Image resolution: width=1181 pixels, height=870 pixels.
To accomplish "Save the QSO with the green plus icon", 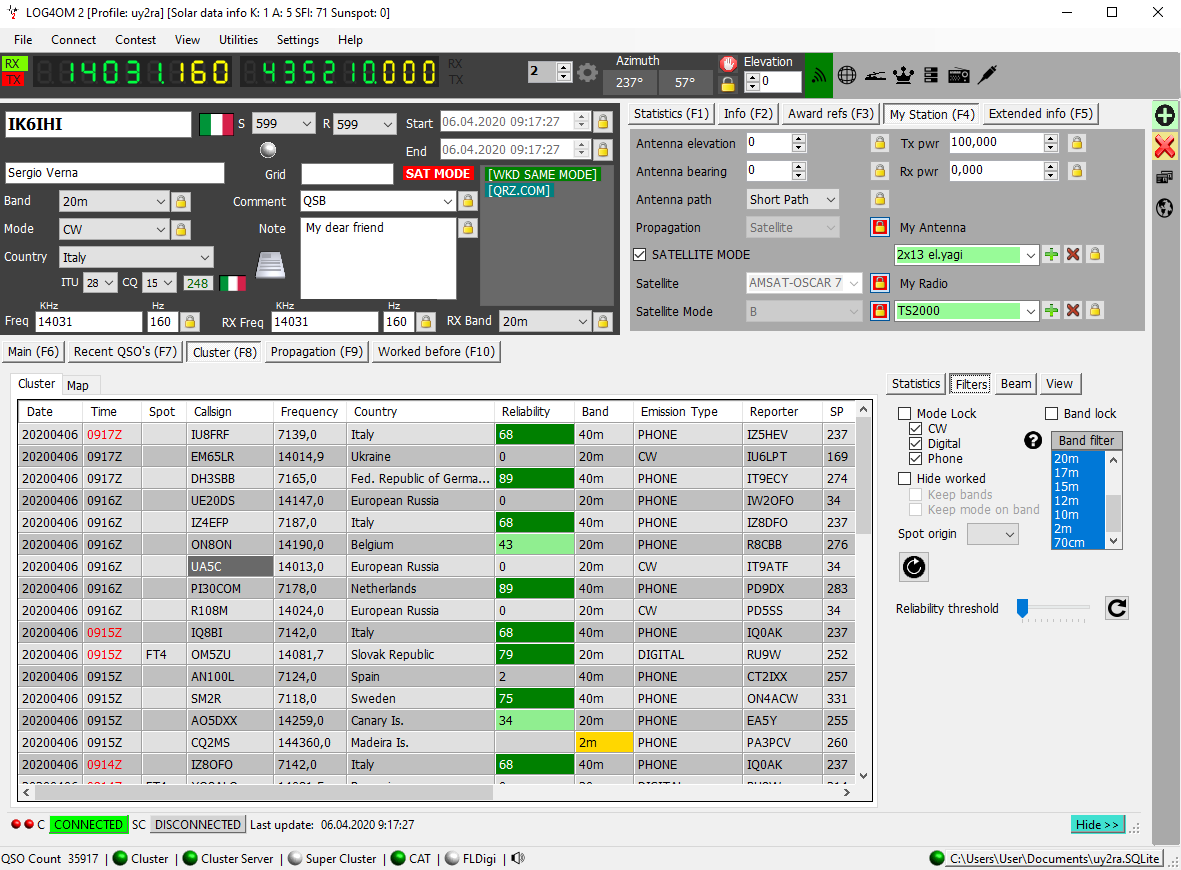I will (x=1164, y=115).
